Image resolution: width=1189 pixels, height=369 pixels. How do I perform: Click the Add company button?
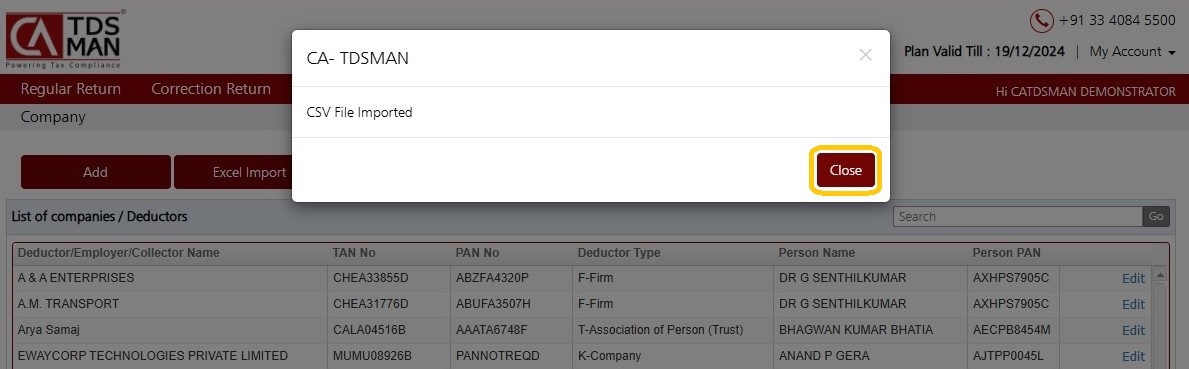[x=96, y=172]
